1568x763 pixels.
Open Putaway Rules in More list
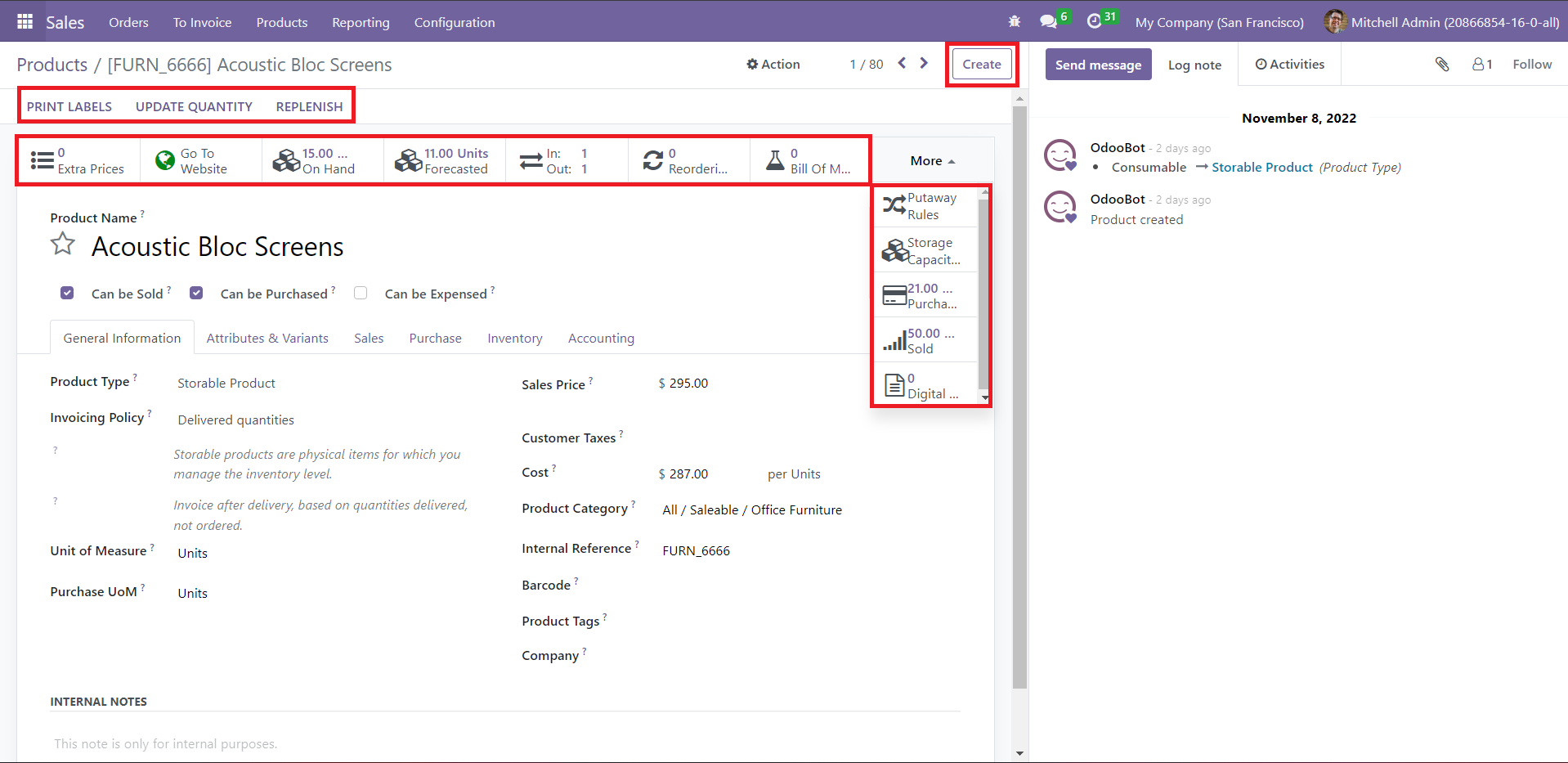click(926, 206)
